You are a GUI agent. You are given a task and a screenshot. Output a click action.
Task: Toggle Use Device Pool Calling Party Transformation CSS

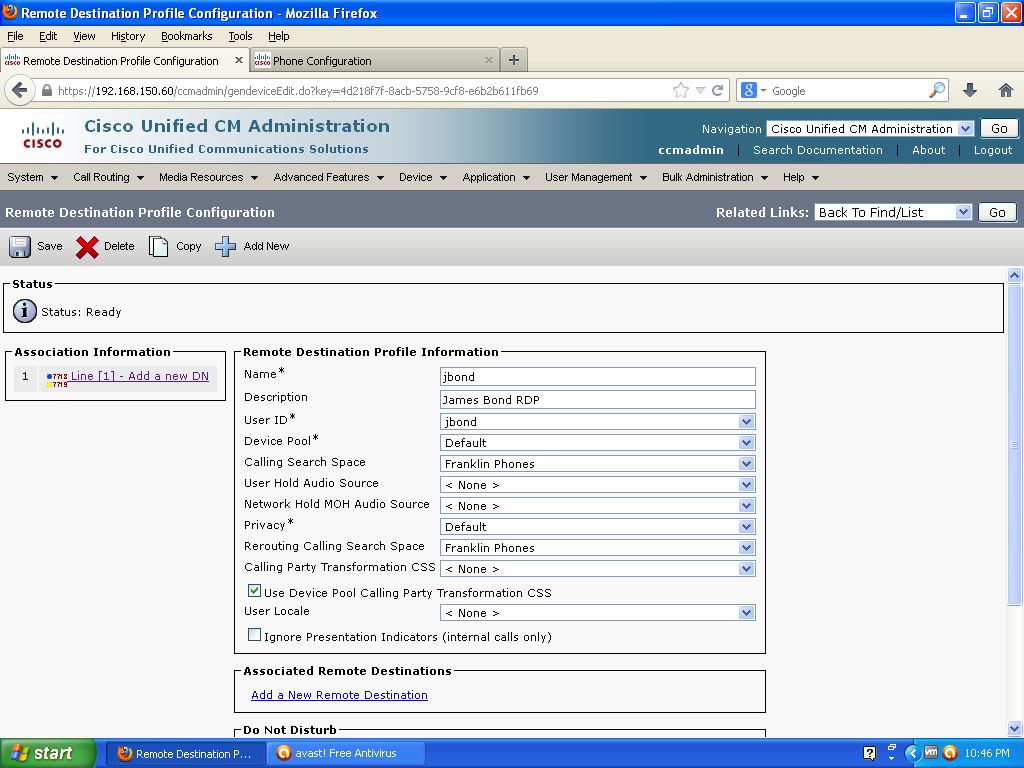(255, 591)
